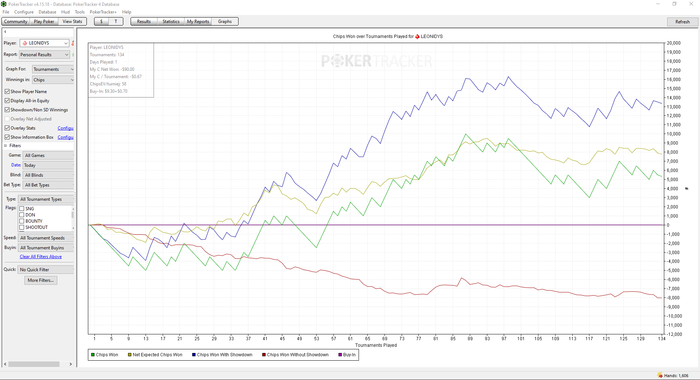Open the Bet Type filter dropdown
This screenshot has width=700, height=380.
(48, 185)
